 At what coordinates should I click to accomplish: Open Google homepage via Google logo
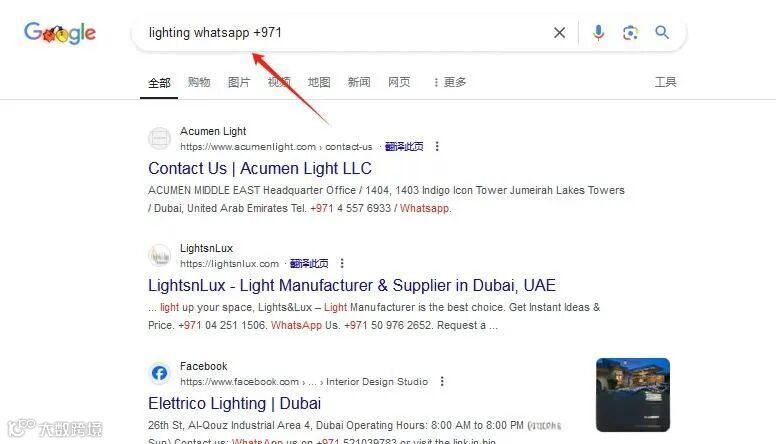pyautogui.click(x=60, y=33)
